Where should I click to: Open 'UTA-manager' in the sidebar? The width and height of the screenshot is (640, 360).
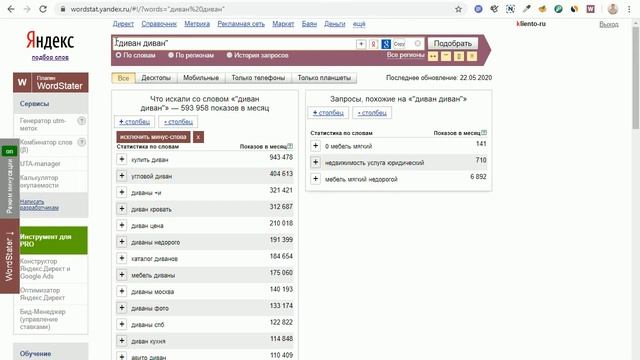click(40, 164)
